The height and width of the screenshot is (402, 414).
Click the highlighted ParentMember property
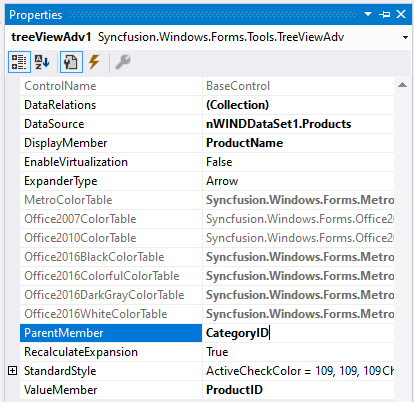[111, 333]
